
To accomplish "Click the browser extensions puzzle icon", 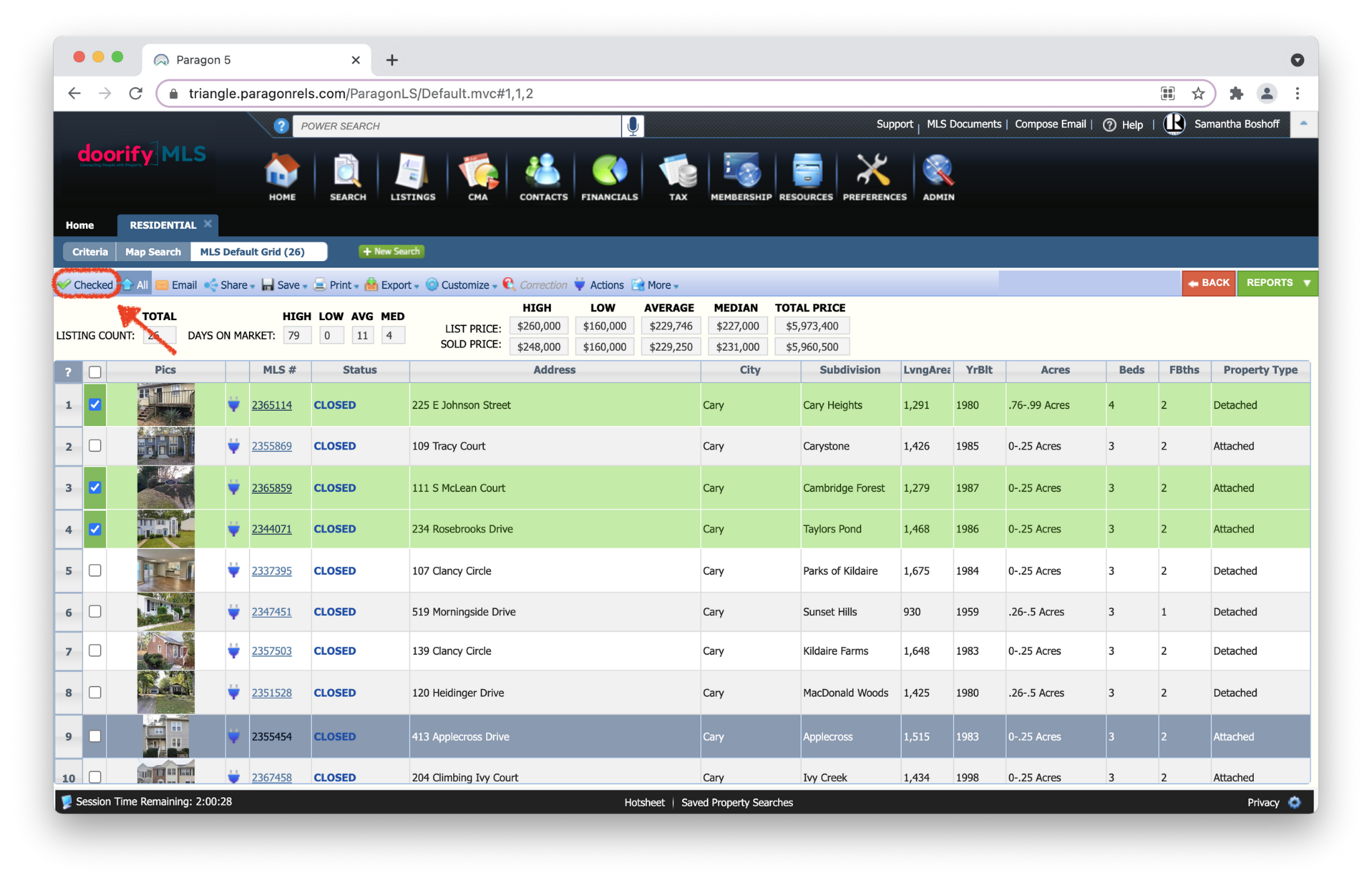I will click(1236, 93).
